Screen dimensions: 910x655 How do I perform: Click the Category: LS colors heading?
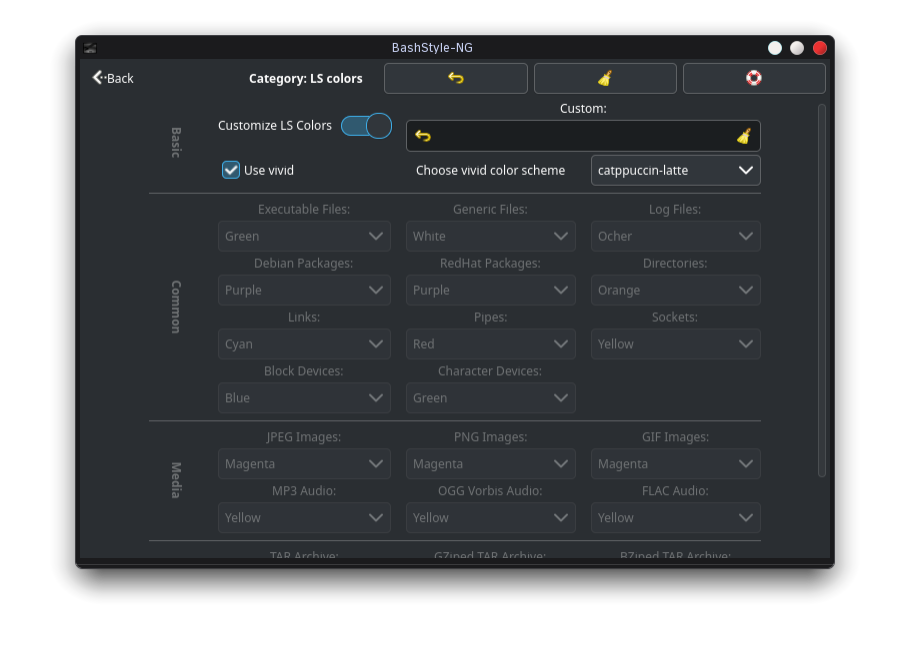pyautogui.click(x=306, y=78)
